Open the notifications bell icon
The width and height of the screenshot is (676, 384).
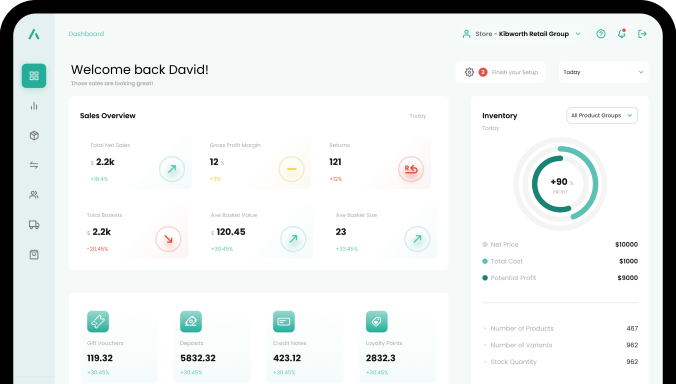(x=622, y=34)
